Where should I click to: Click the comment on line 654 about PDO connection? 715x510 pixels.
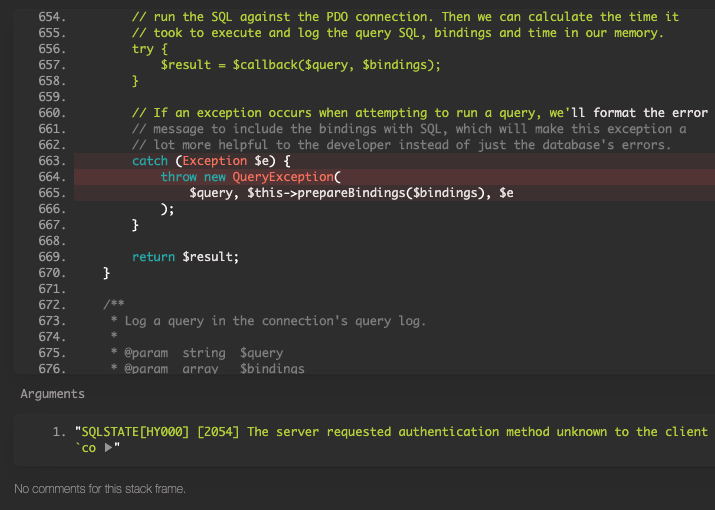405,17
